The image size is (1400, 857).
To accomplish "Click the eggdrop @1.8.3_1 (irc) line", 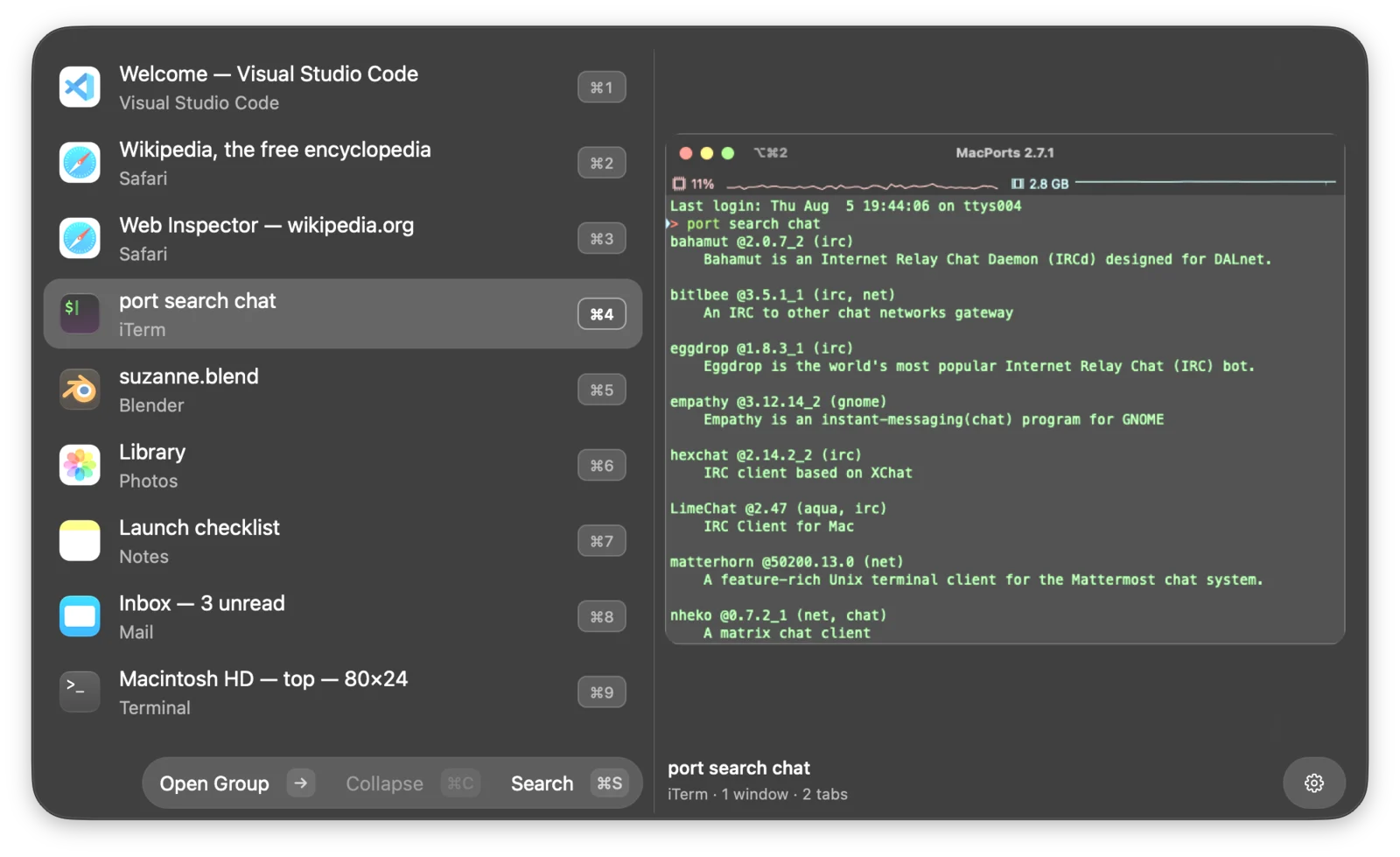I will [761, 348].
